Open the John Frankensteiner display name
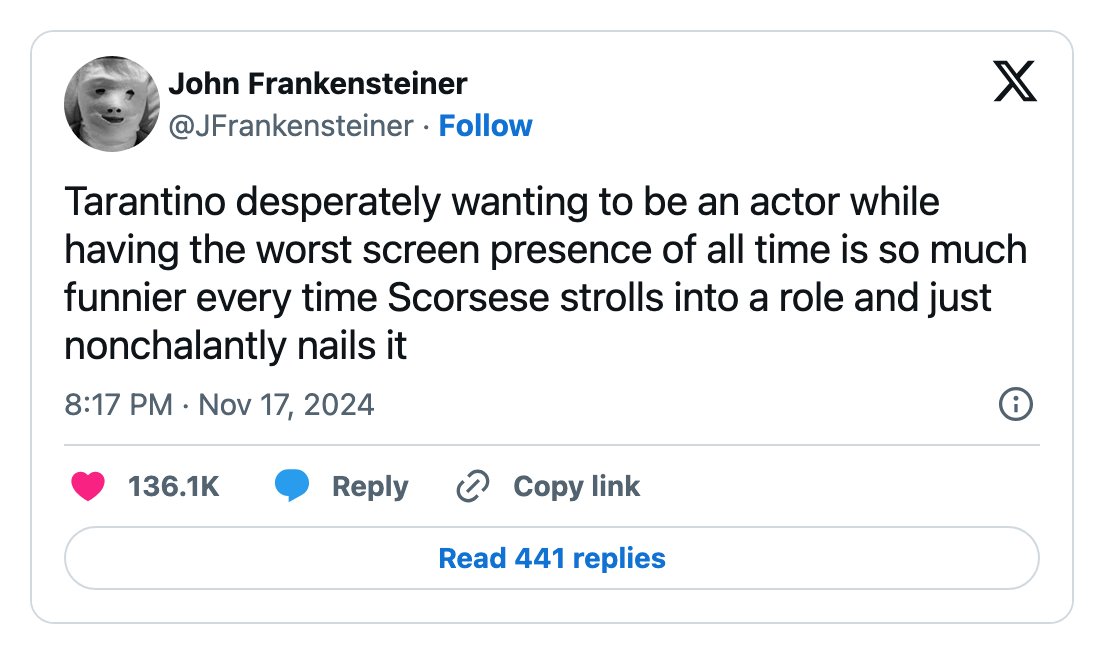1098x653 pixels. click(317, 84)
